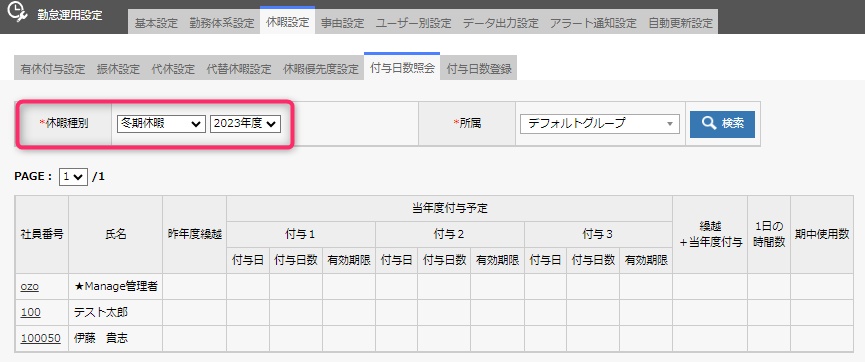The height and width of the screenshot is (362, 865).
Task: Open employee number 100050 link
Action: pyautogui.click(x=40, y=338)
